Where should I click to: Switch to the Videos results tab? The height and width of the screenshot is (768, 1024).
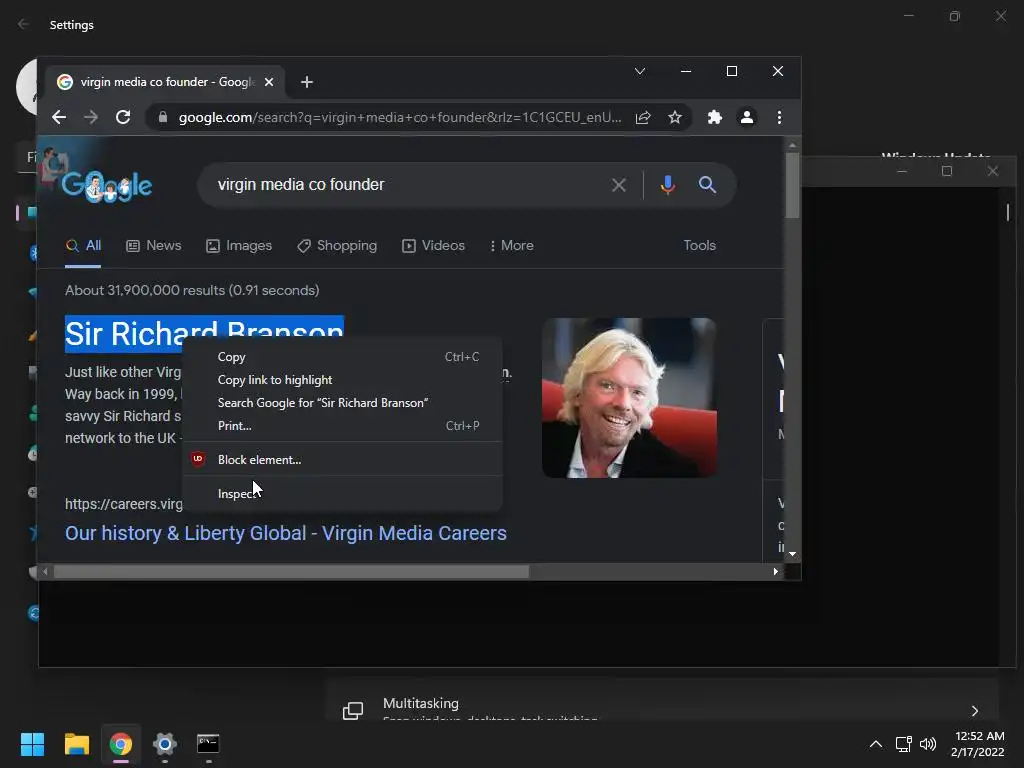pos(434,246)
